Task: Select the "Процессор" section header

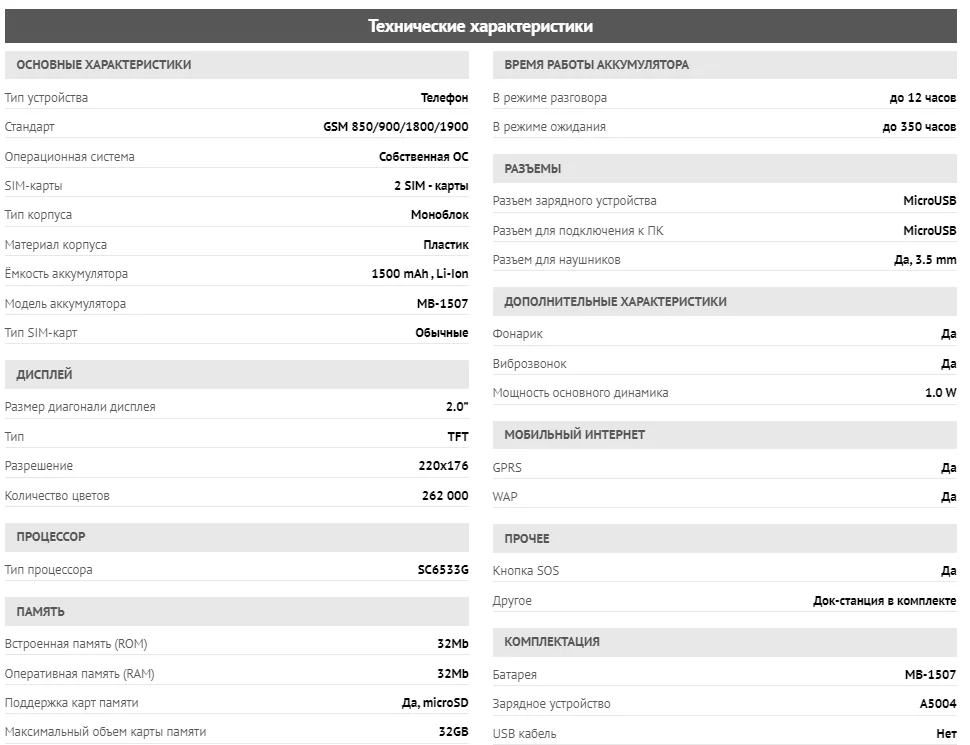Action: [51, 537]
